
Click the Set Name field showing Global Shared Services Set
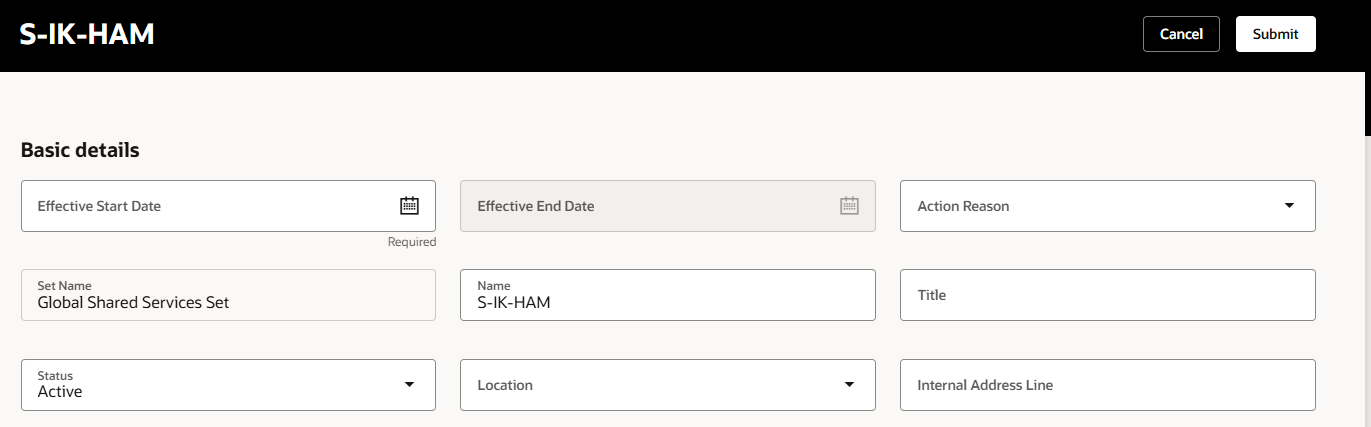[x=228, y=295]
